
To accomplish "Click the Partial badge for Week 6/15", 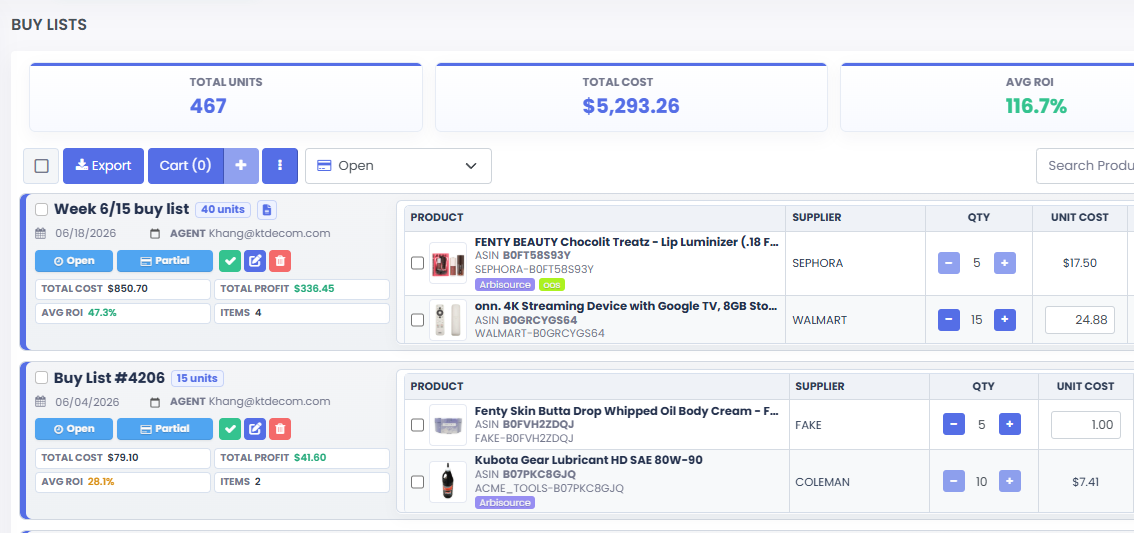I will [x=165, y=261].
